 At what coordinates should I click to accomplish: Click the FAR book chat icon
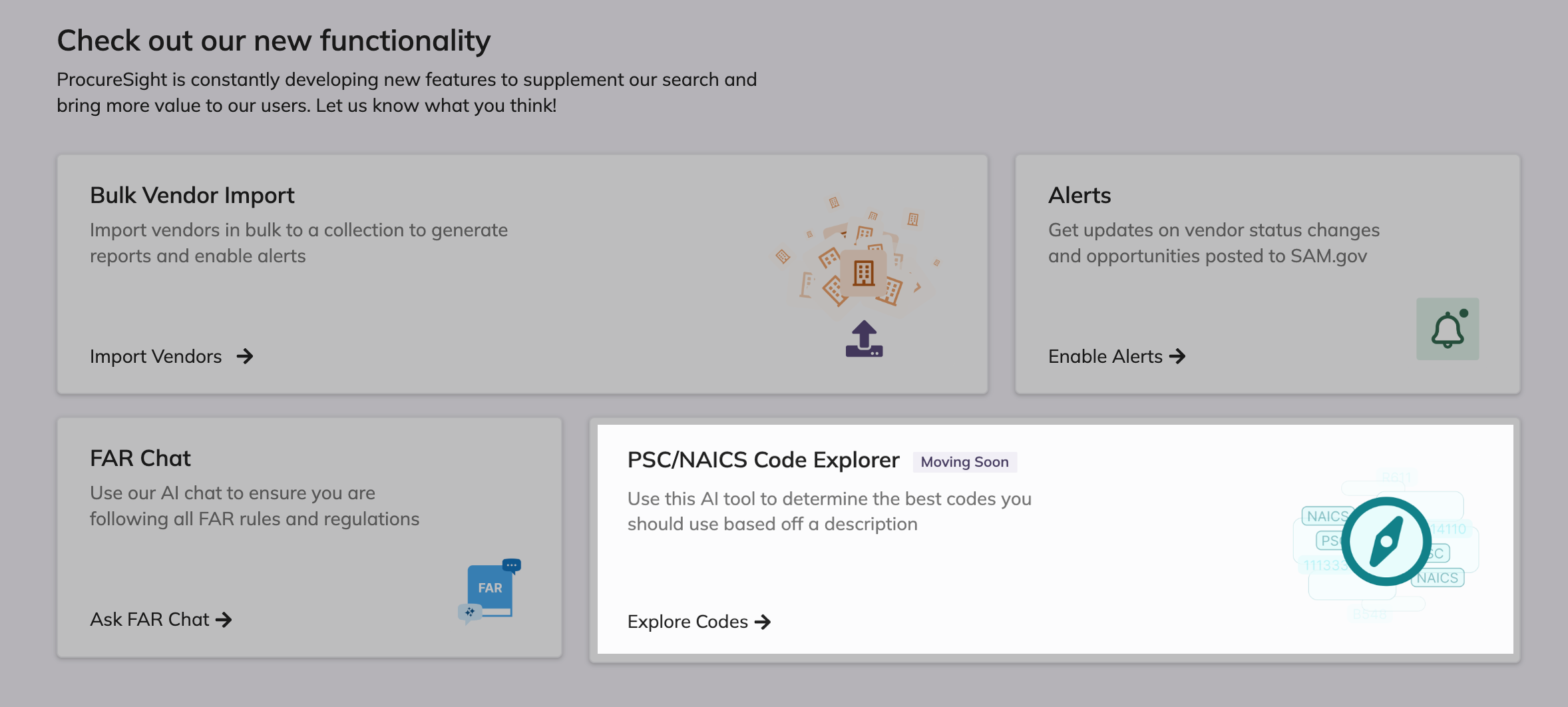[490, 591]
